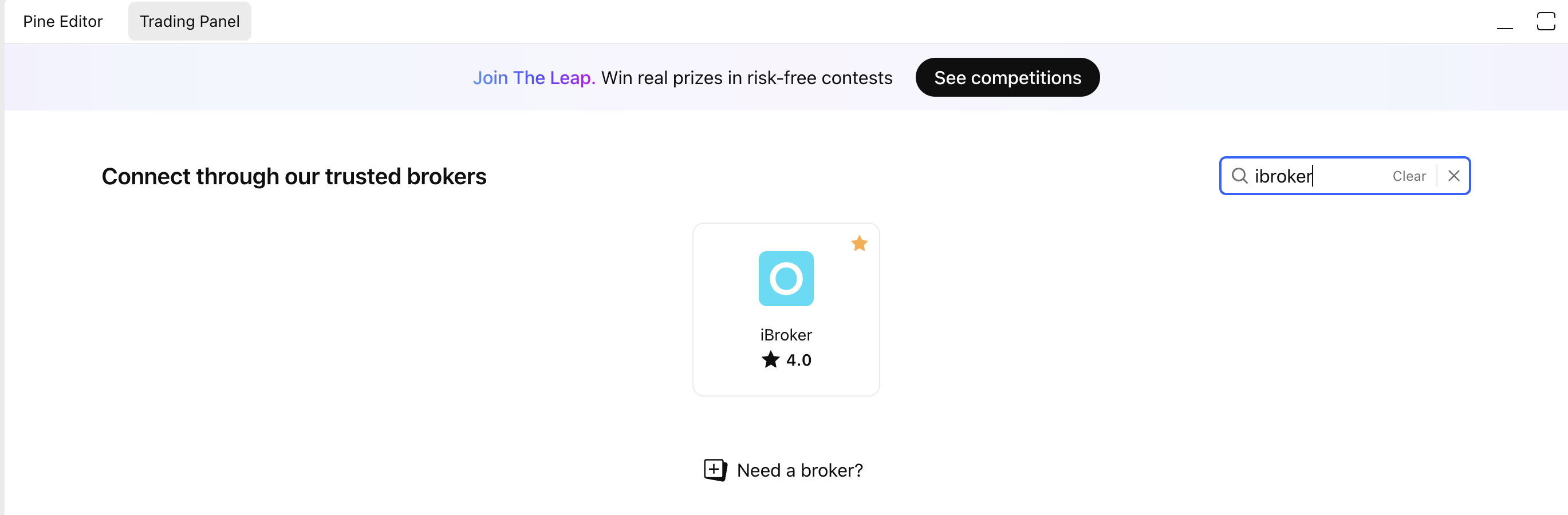Click the risk-free contests banner text
Screen dimensions: 1568x515
pos(746,78)
